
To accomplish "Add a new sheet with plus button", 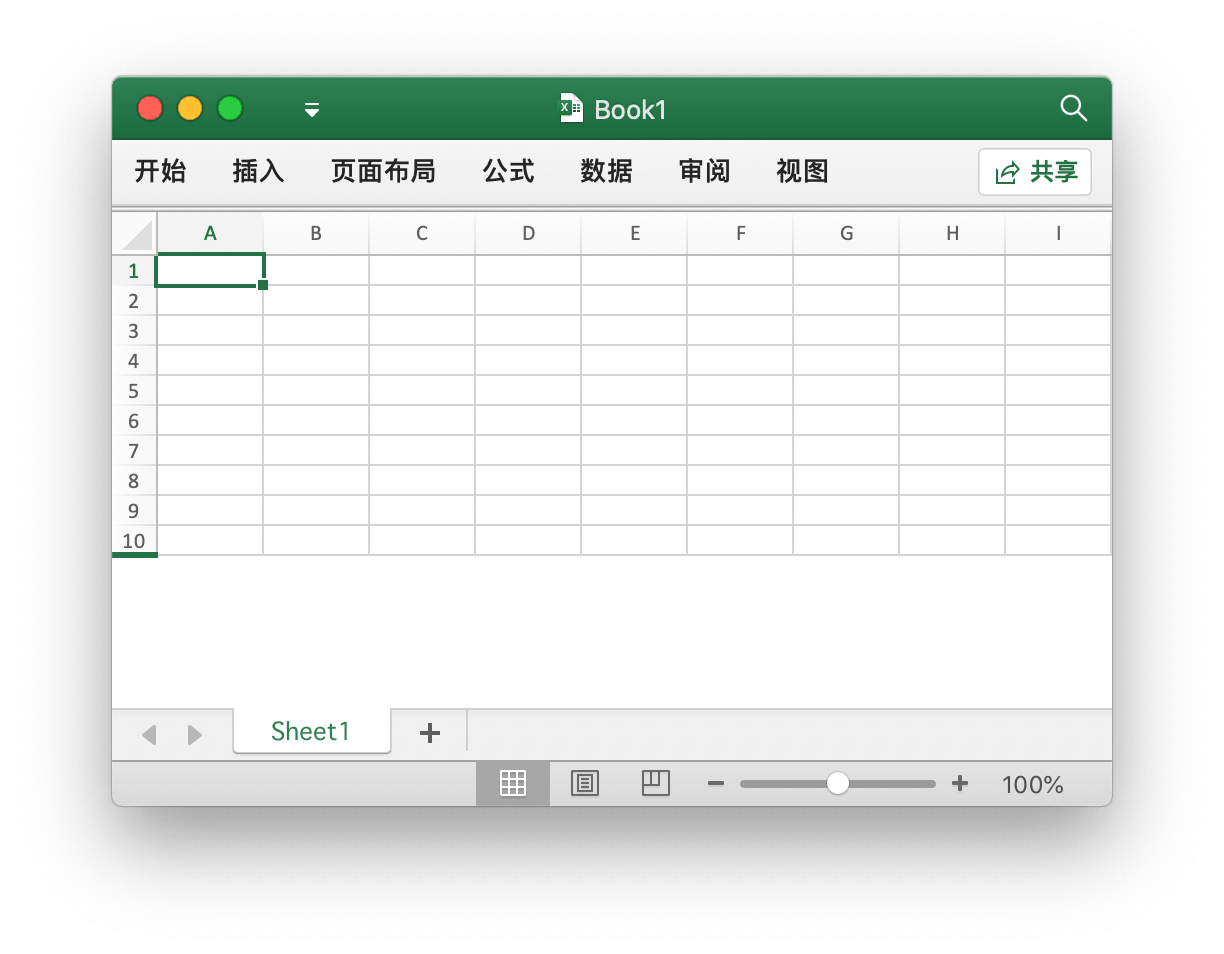I will coord(430,733).
